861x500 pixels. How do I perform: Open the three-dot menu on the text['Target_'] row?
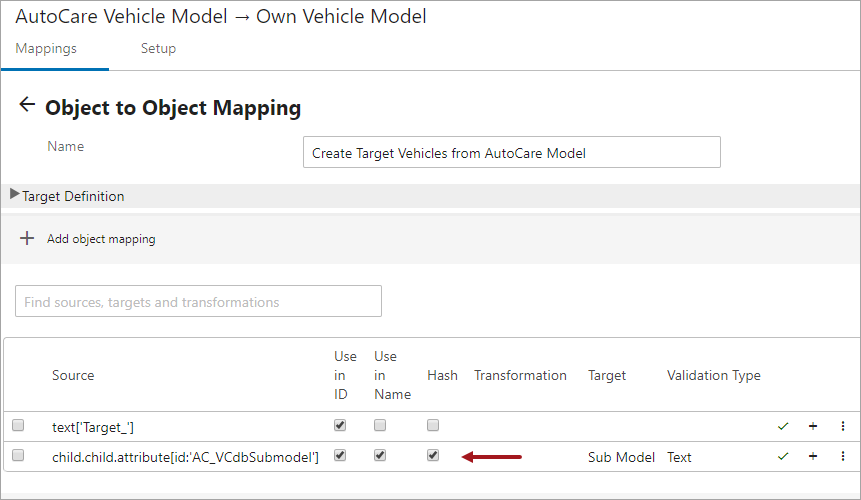pyautogui.click(x=843, y=426)
